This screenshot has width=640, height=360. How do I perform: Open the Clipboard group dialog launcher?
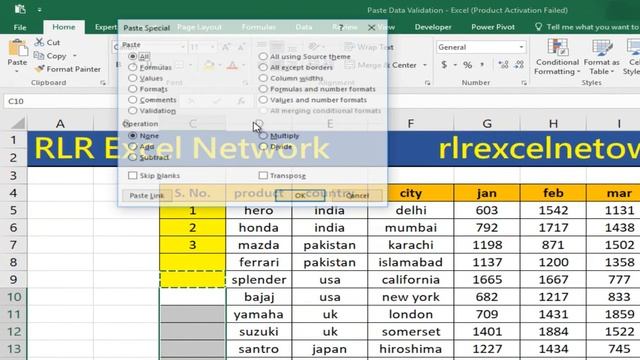pyautogui.click(x=103, y=83)
